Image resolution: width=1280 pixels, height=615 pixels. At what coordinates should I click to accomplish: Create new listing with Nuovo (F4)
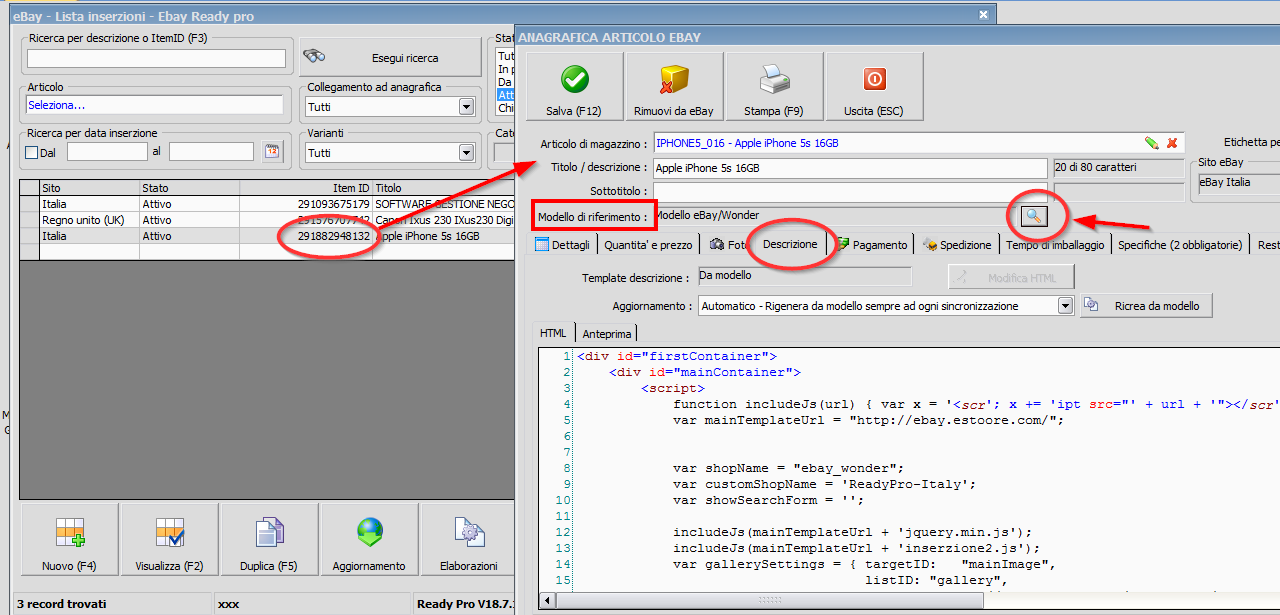pos(70,540)
